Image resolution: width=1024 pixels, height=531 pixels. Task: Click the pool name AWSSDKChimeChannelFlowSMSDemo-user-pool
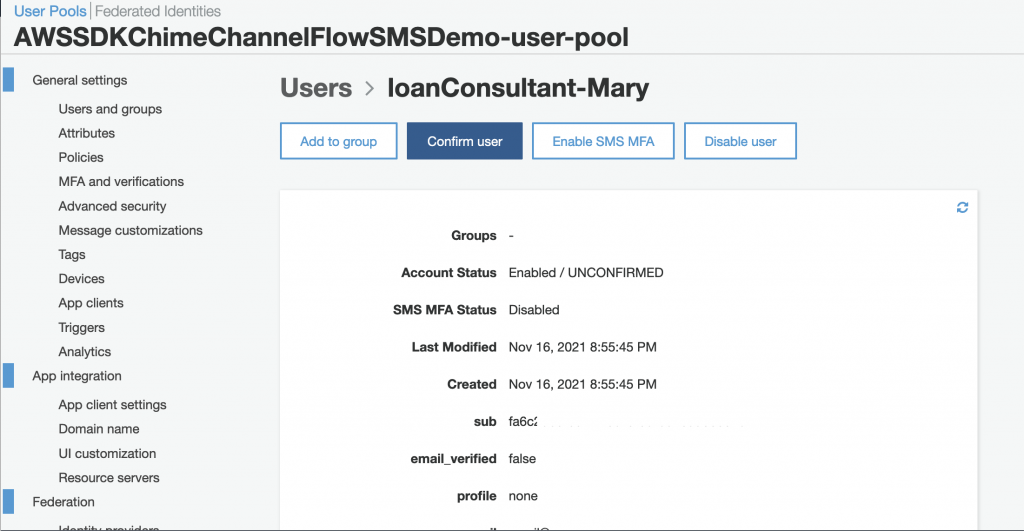[321, 37]
